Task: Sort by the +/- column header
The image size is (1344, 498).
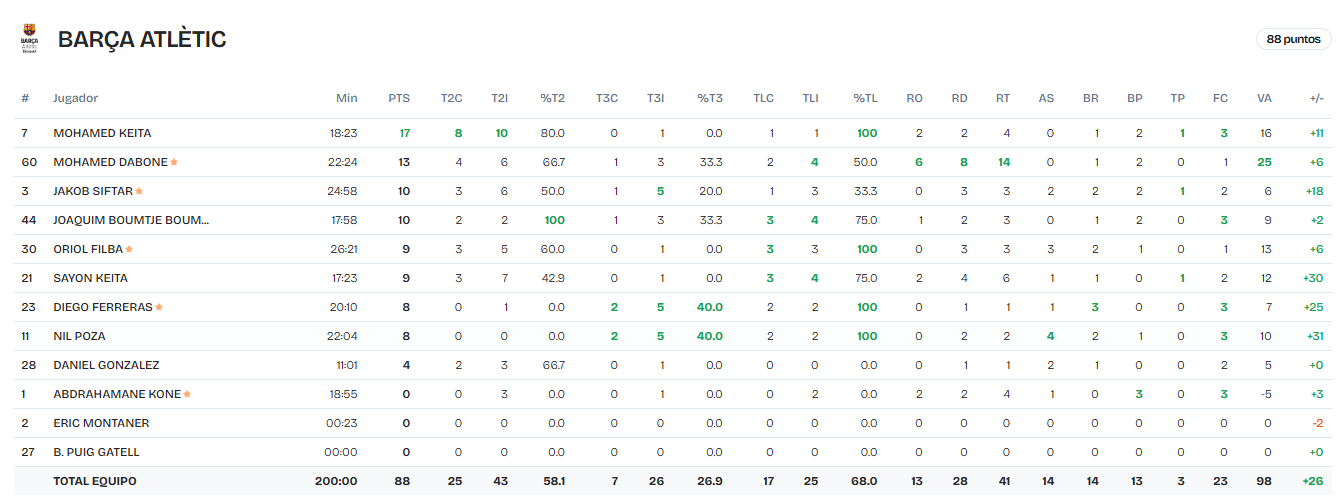Action: click(1315, 98)
